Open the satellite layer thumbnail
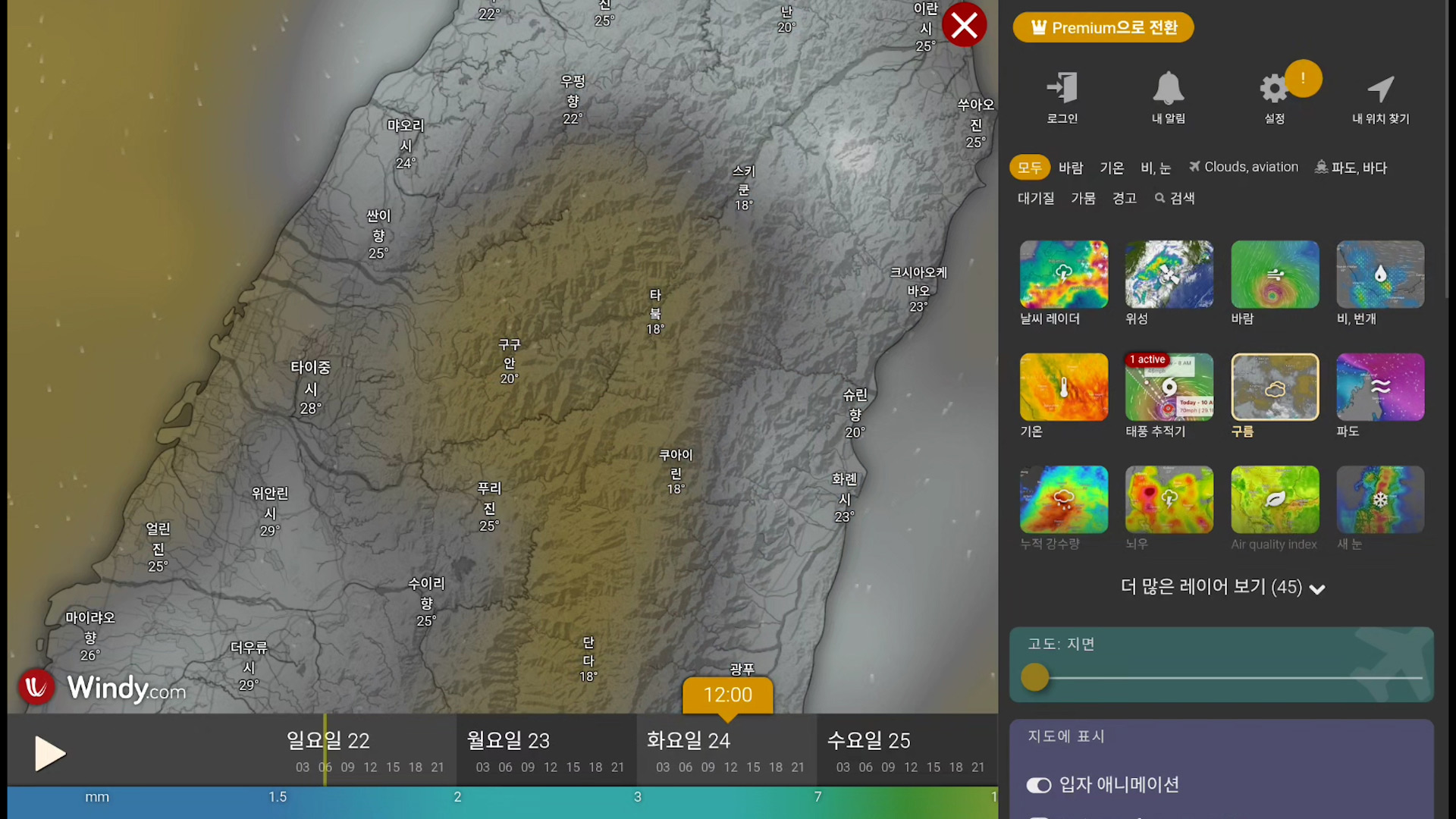Viewport: 1456px width, 819px height. [x=1169, y=274]
